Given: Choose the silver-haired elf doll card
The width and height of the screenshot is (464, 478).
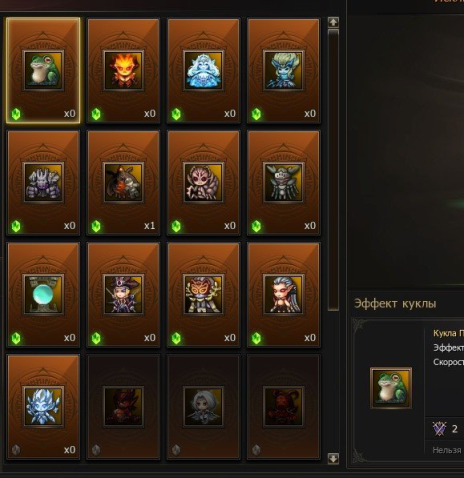Looking at the screenshot, I should point(283,295).
